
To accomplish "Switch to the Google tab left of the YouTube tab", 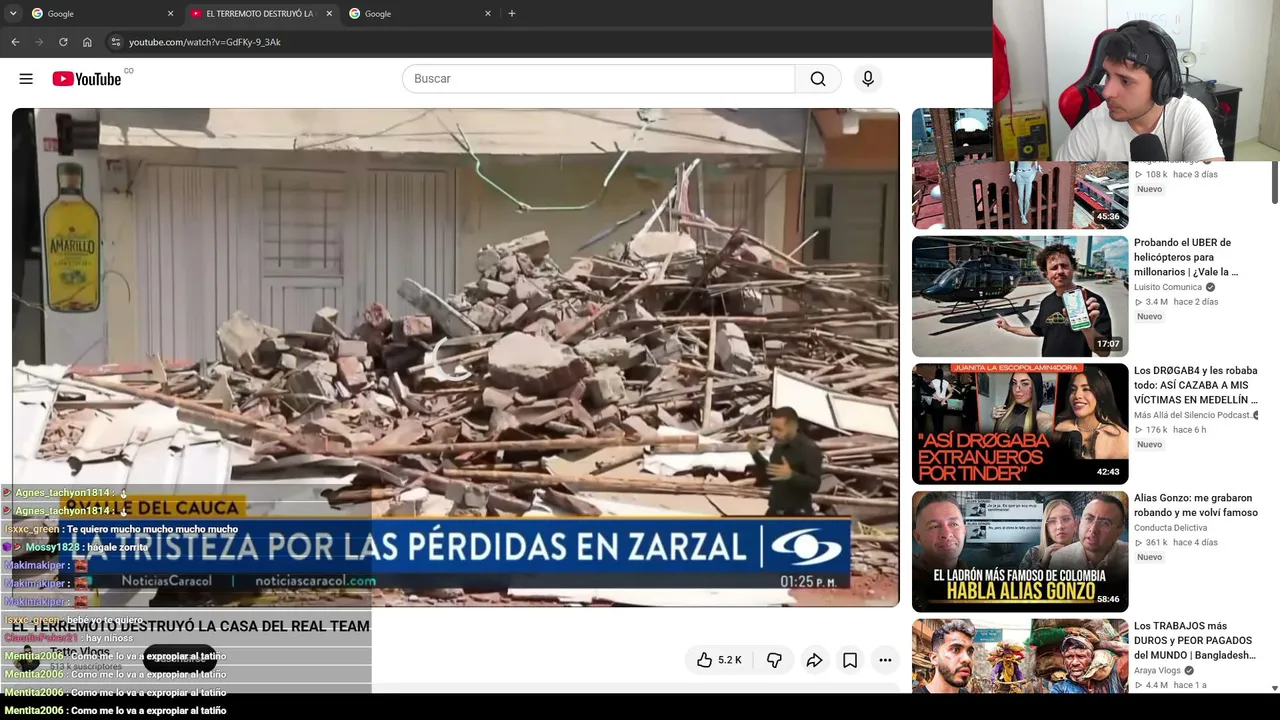I will point(101,13).
